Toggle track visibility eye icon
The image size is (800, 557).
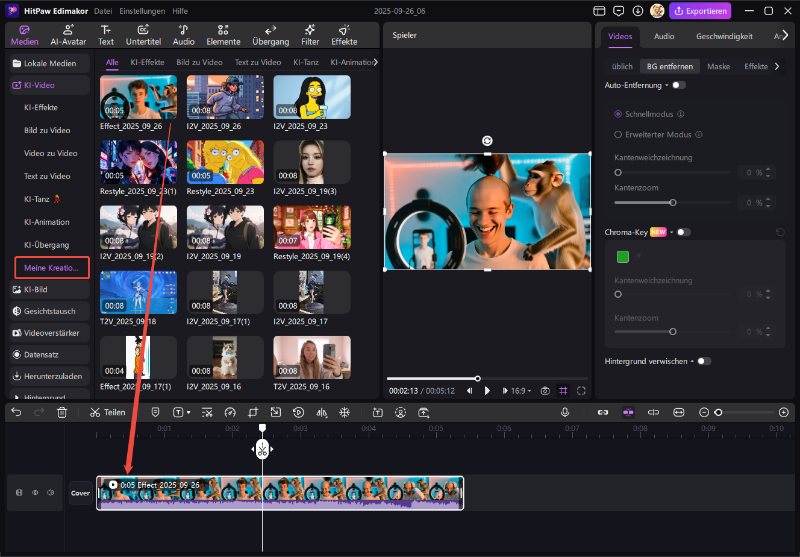click(35, 493)
